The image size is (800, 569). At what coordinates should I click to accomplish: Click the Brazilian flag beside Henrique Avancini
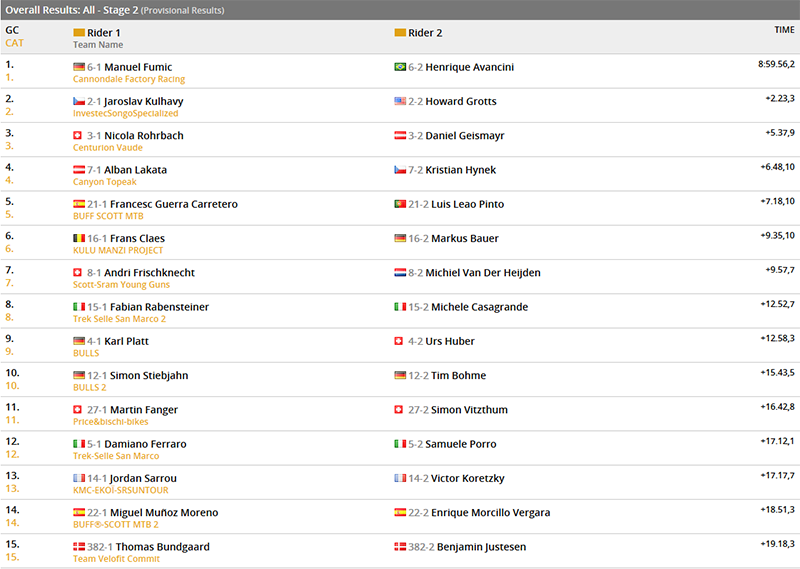(x=400, y=67)
